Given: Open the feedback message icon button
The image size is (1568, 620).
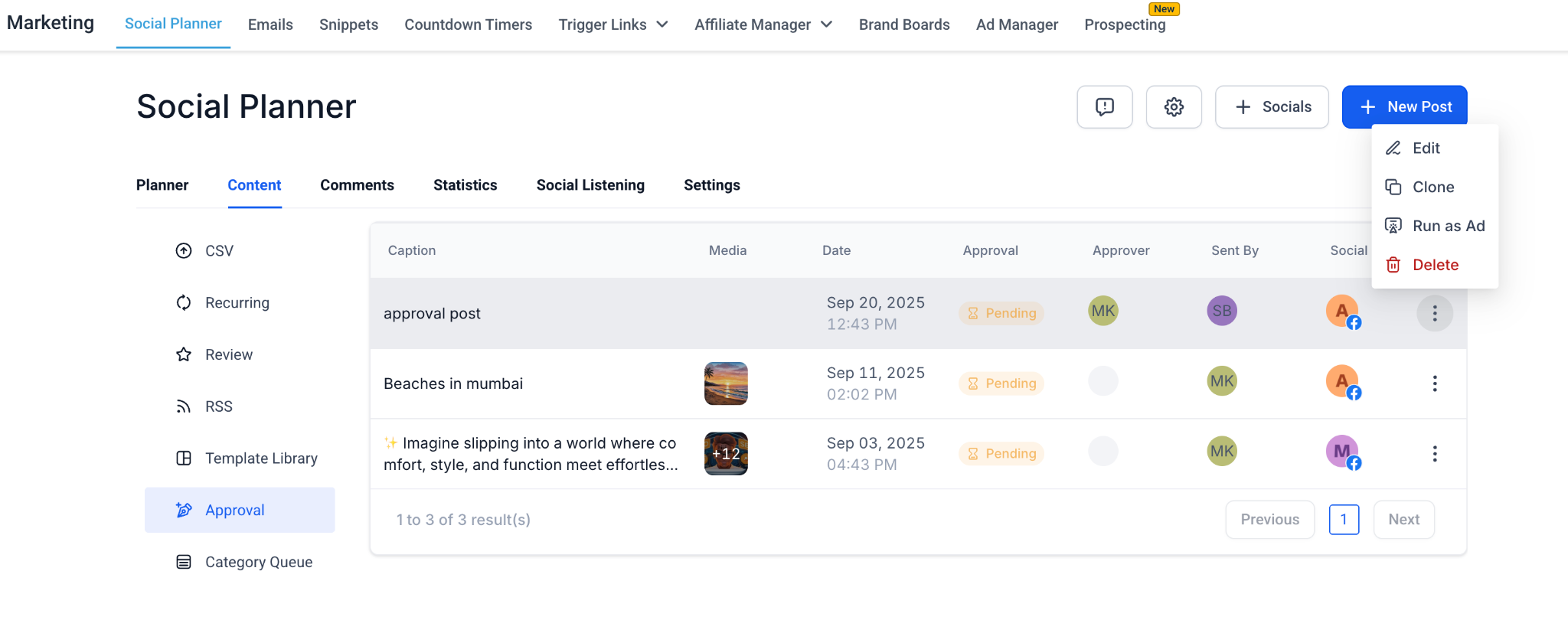Looking at the screenshot, I should click(1104, 107).
